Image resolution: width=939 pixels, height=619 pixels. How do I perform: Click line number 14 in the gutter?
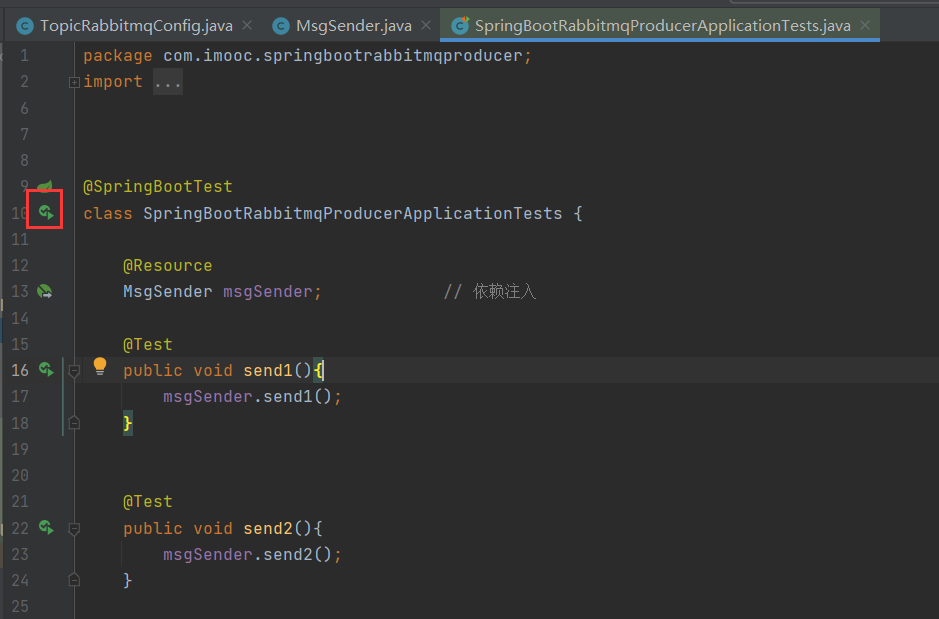(20, 318)
